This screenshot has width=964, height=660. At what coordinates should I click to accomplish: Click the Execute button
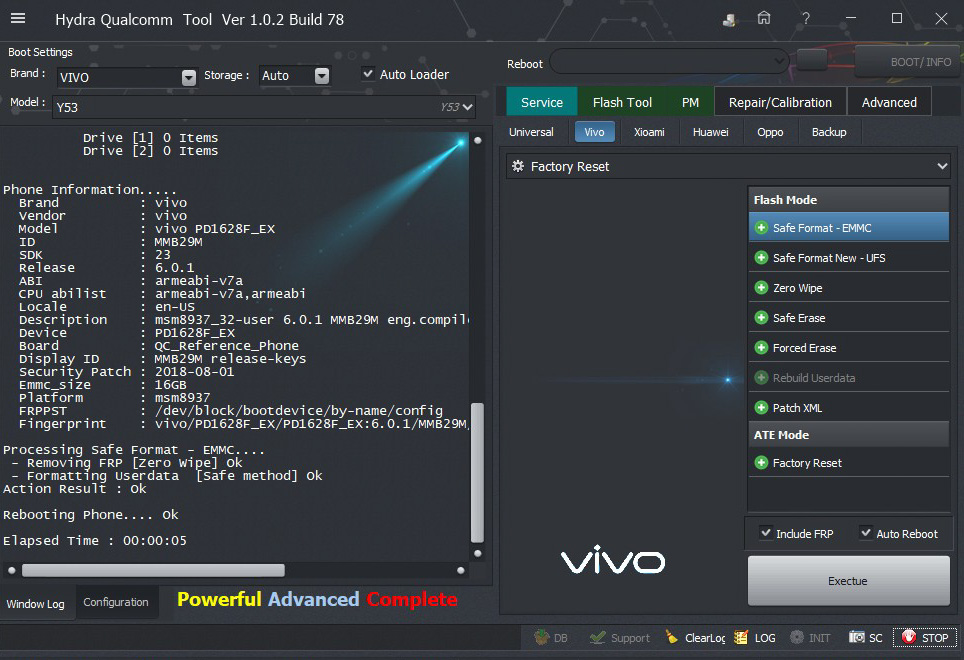tap(848, 581)
